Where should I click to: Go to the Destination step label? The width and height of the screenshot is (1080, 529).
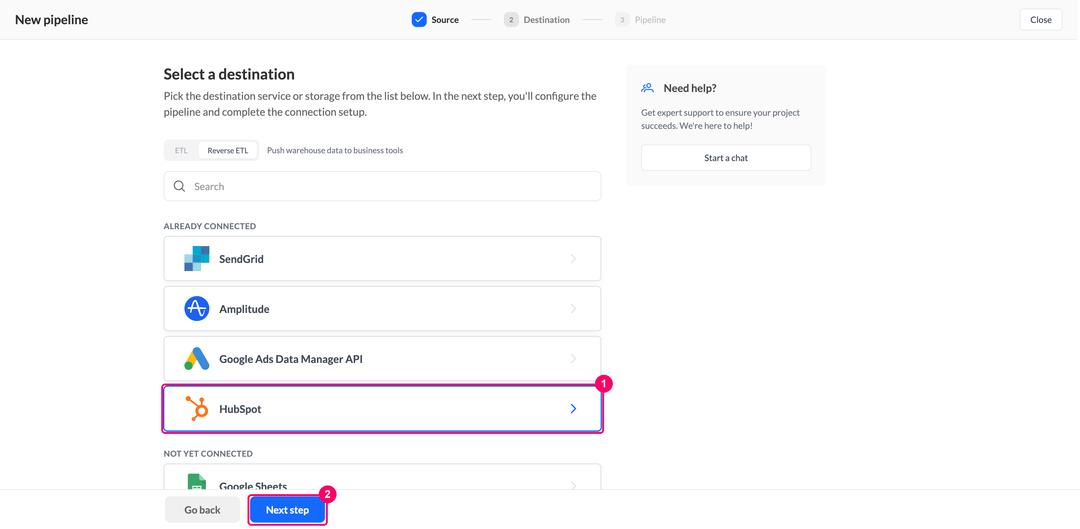546,20
